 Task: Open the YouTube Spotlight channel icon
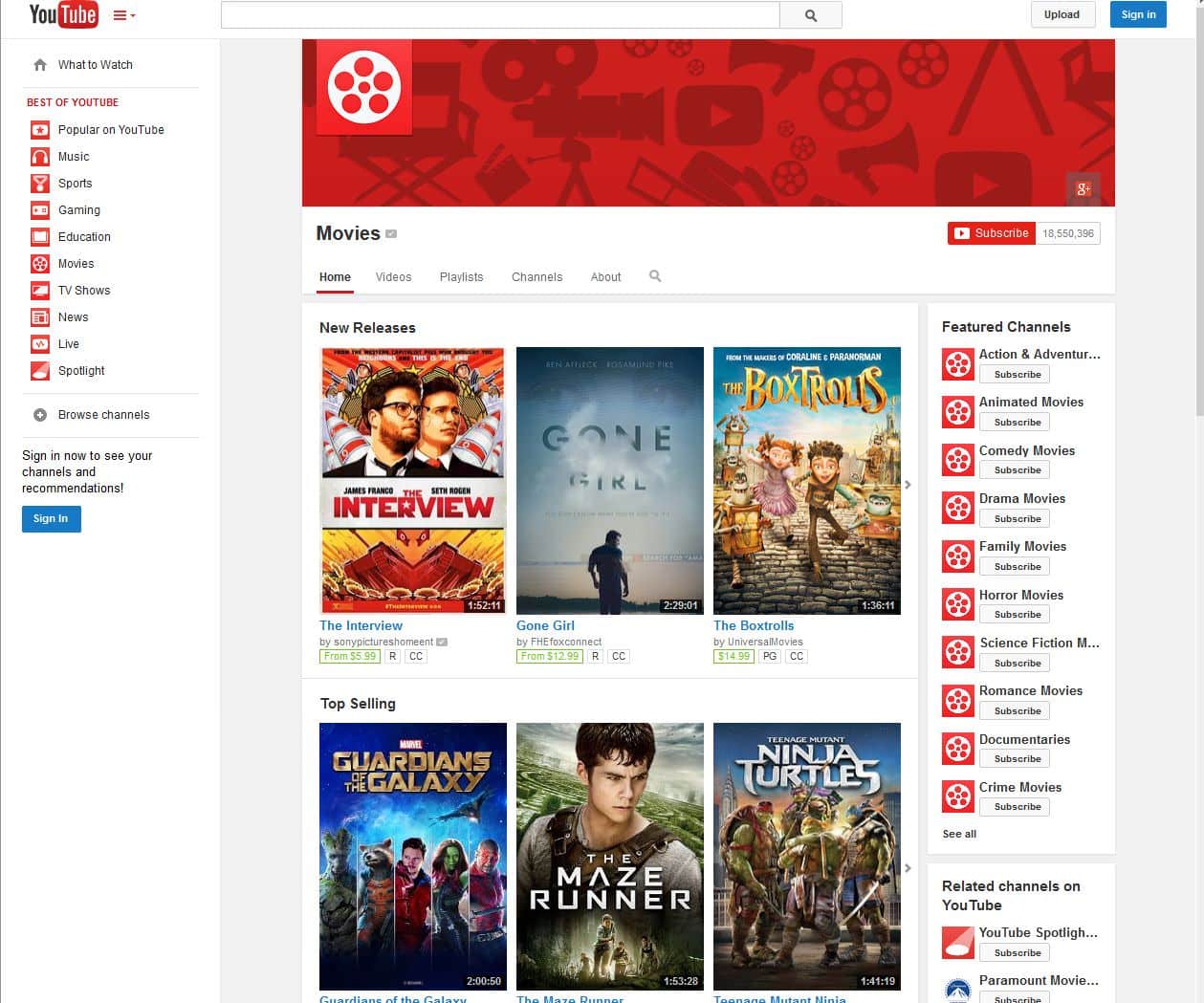coord(958,942)
